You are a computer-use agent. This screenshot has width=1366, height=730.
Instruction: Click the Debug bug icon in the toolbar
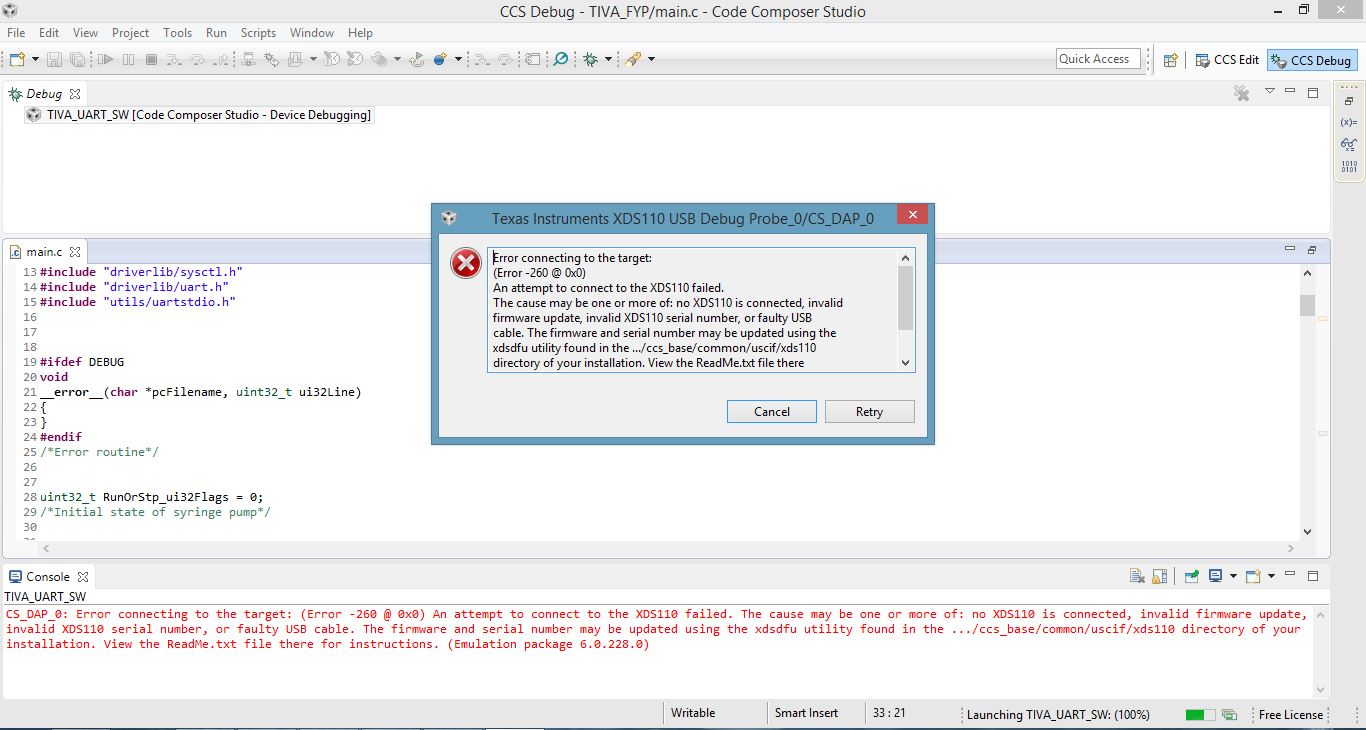[590, 59]
